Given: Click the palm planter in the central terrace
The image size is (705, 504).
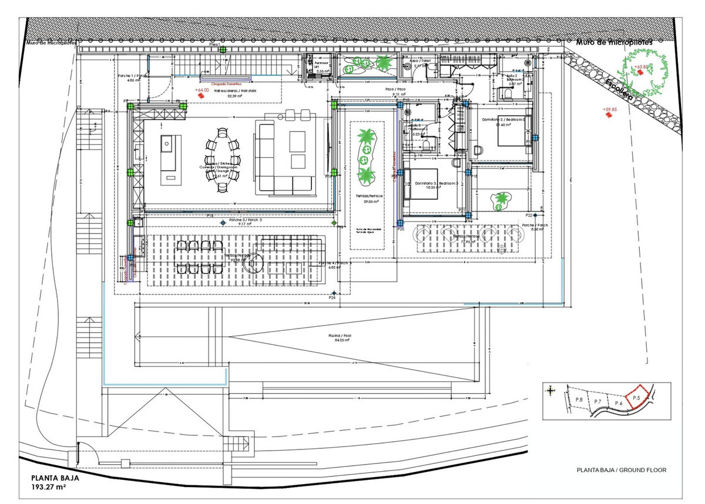Looking at the screenshot, I should [366, 156].
